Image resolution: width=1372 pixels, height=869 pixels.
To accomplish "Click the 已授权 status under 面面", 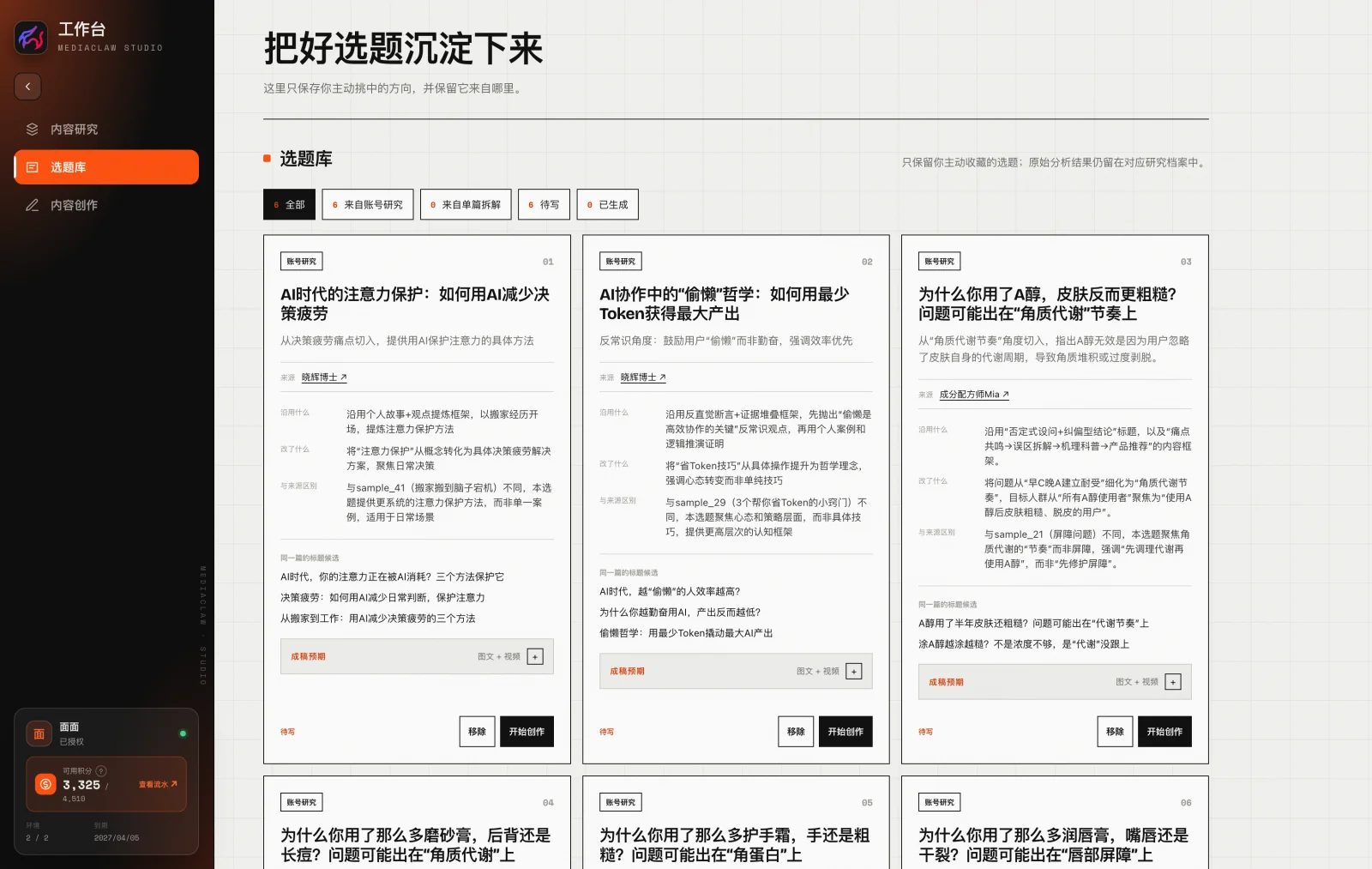I will (71, 742).
